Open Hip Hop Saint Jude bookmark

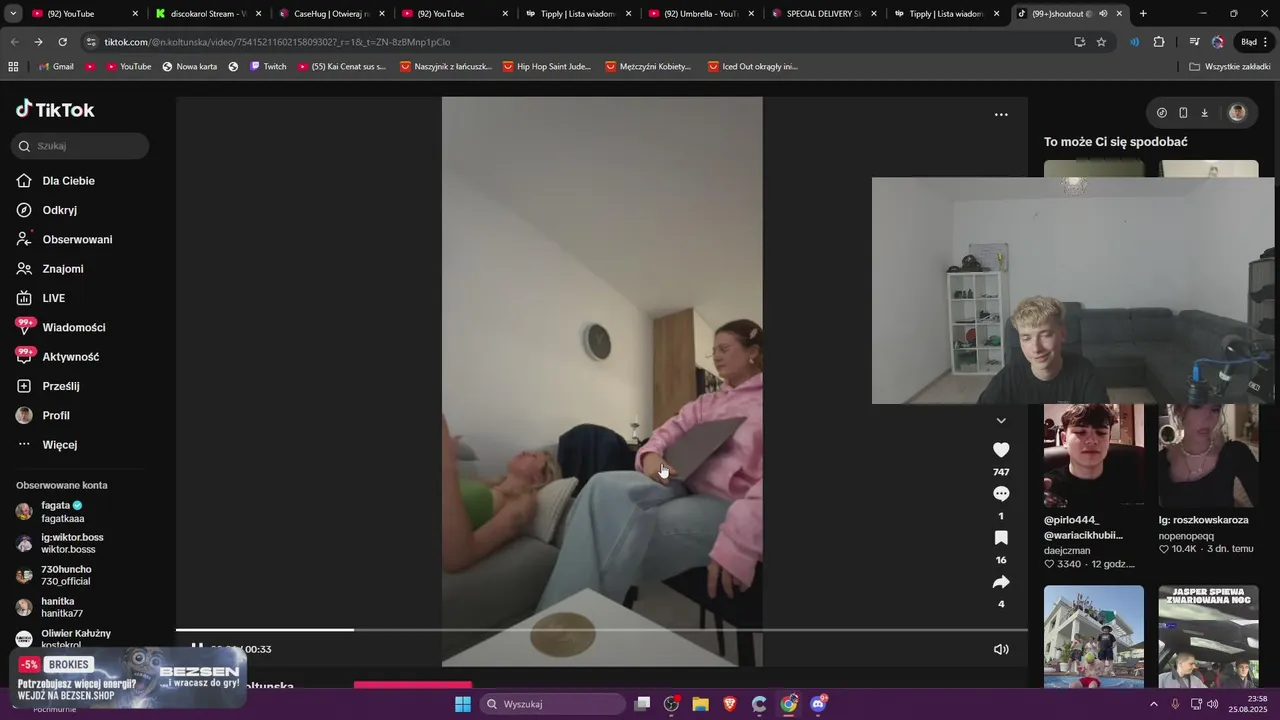(546, 67)
